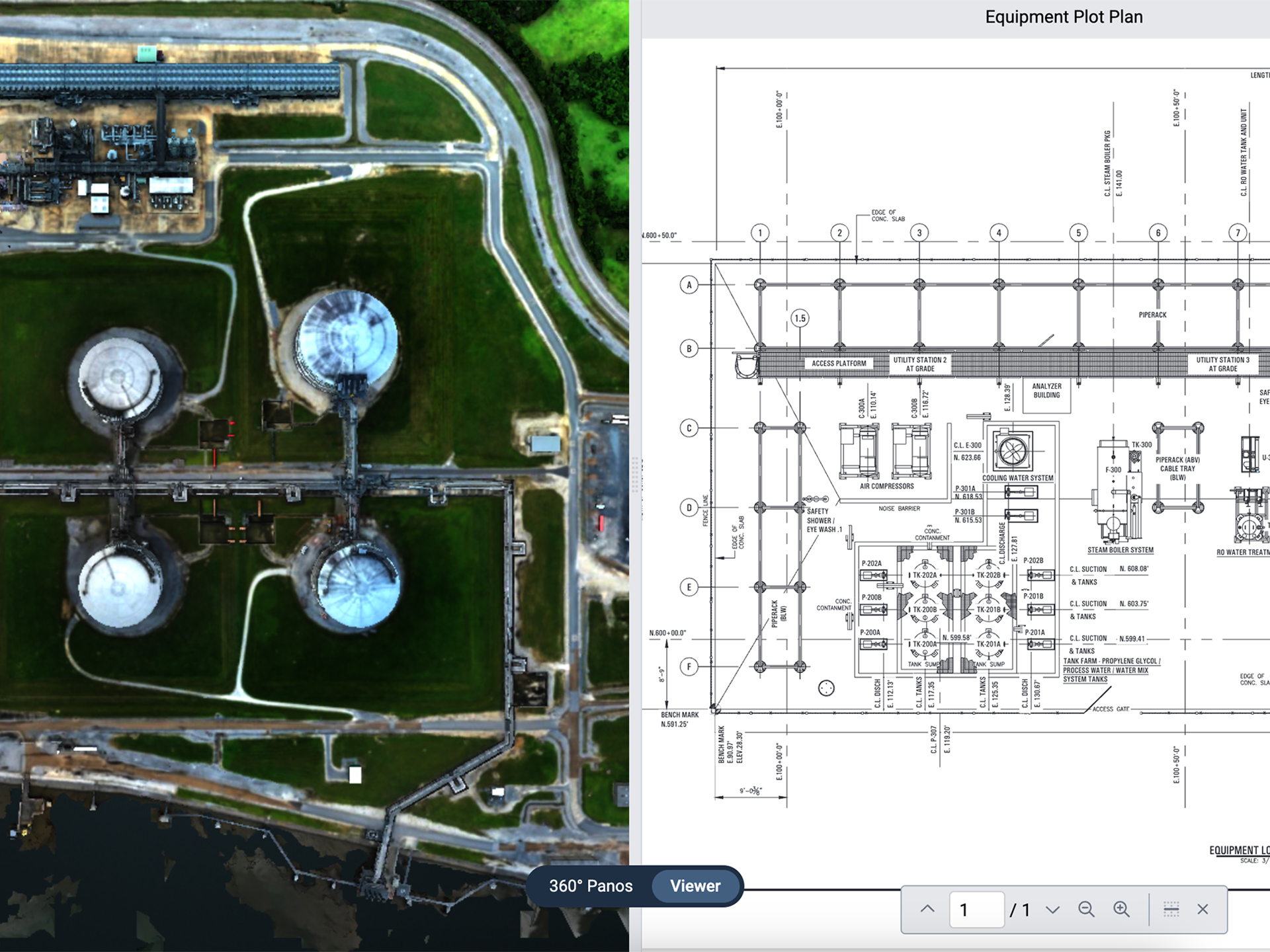The height and width of the screenshot is (952, 1270).
Task: Open the page layout options icon on the PDF toolbar
Action: tap(1171, 909)
